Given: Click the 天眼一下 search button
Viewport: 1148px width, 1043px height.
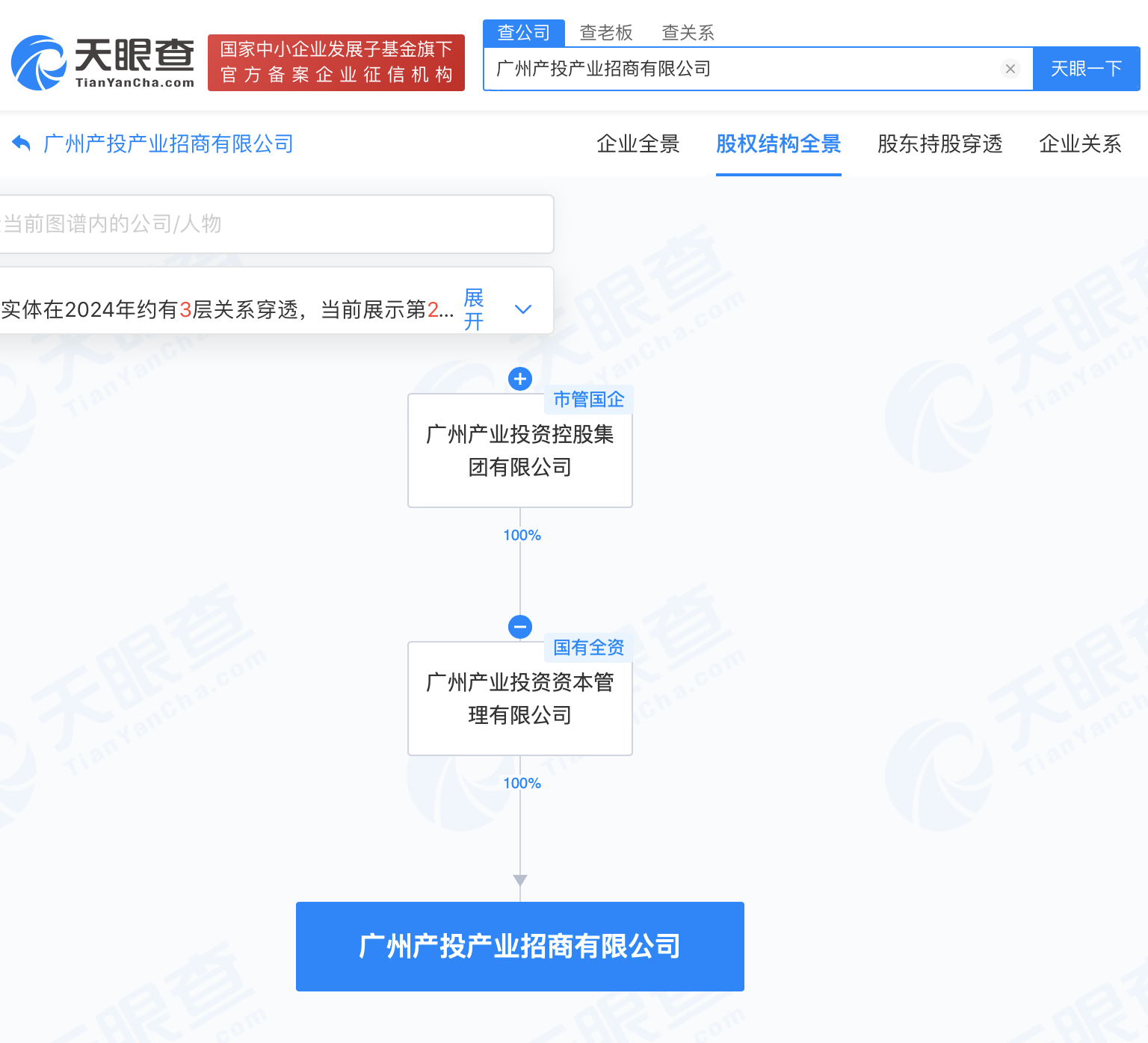Looking at the screenshot, I should [x=1086, y=69].
